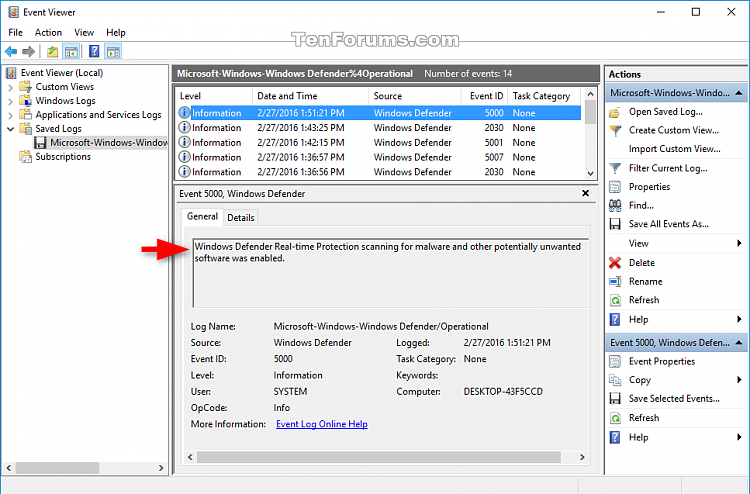Click event list scrollbar down arrow
Screen dimensions: 750x494
point(590,173)
